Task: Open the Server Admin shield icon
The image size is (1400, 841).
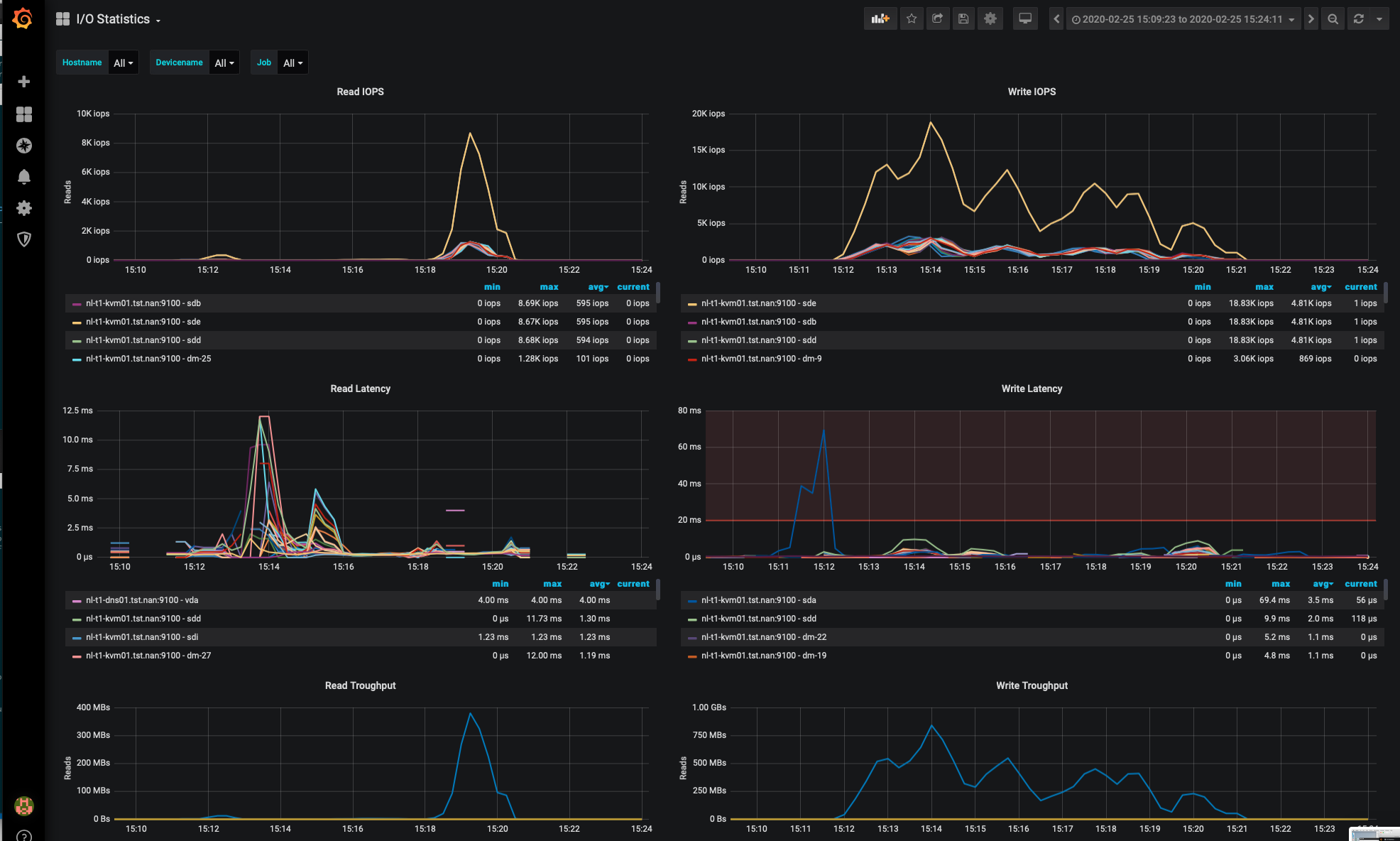Action: click(24, 239)
